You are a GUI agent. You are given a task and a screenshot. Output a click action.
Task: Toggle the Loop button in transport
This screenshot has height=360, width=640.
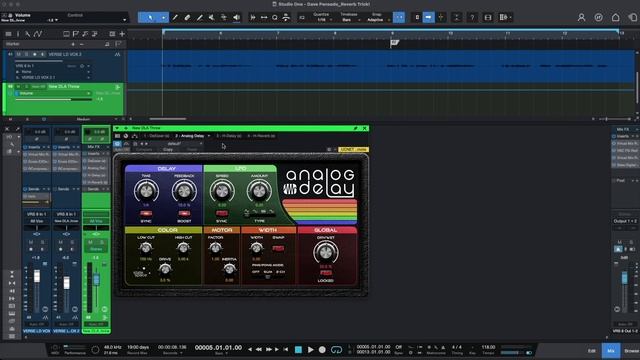(x=336, y=350)
